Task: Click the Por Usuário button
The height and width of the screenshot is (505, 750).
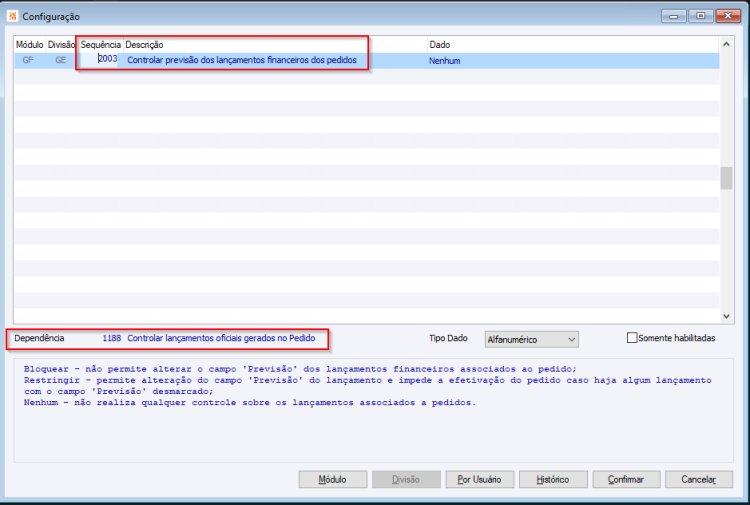Action: [x=480, y=479]
